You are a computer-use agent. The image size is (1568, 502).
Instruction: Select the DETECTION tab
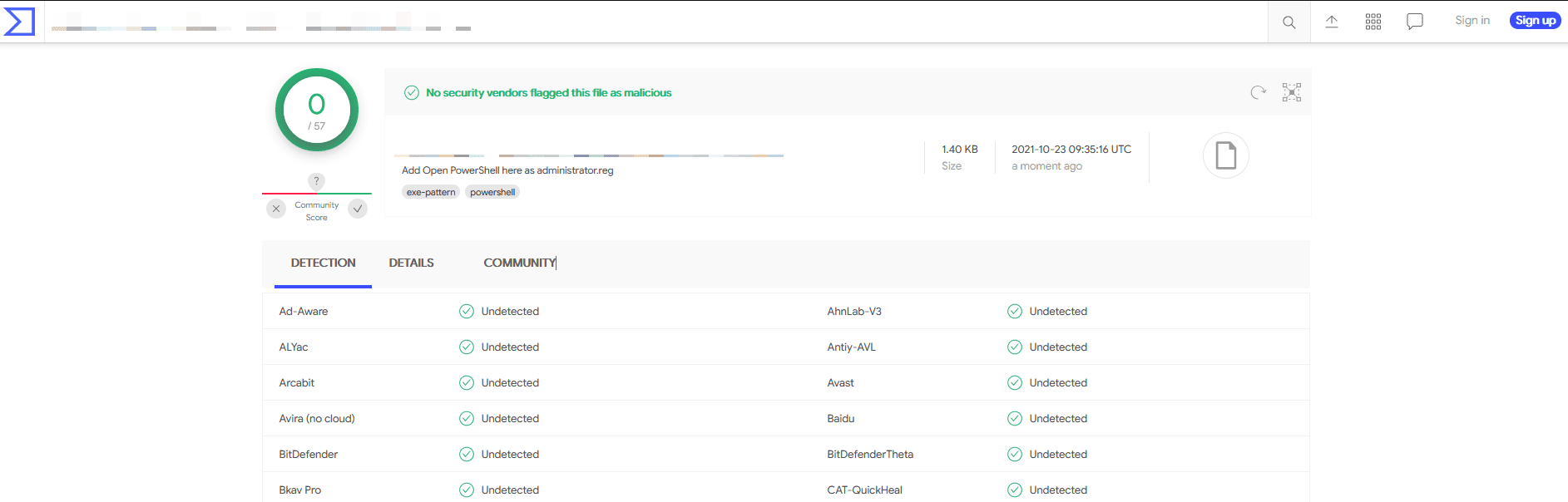click(x=323, y=263)
